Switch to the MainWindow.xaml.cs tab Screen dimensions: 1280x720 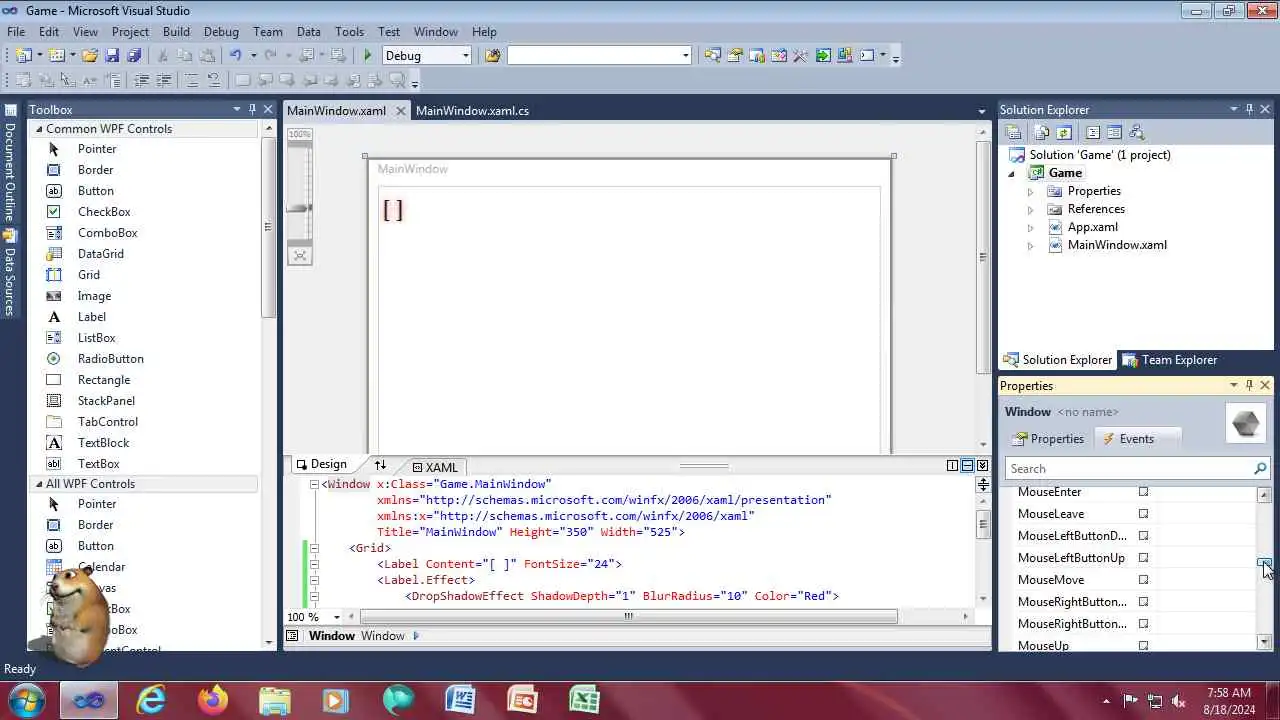[x=472, y=111]
